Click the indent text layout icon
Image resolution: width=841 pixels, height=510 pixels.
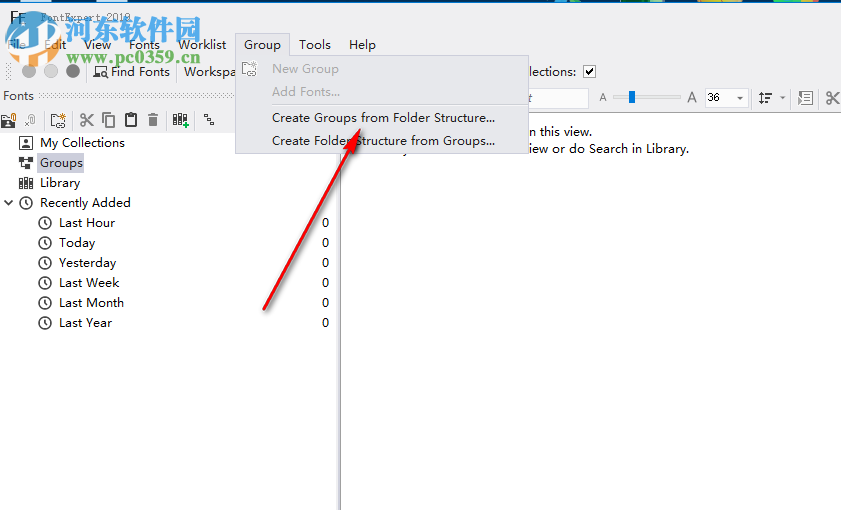click(x=805, y=98)
